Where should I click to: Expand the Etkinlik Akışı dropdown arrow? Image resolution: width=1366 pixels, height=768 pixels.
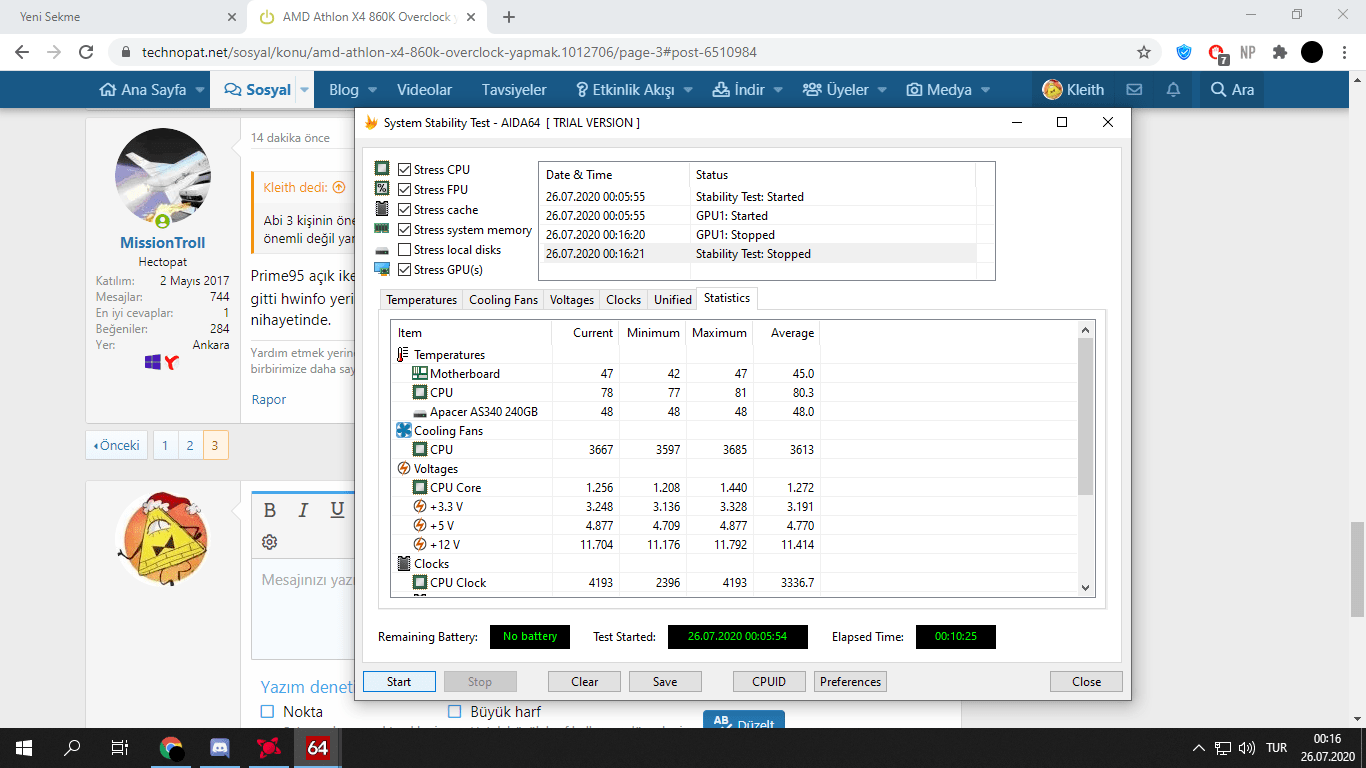[688, 90]
